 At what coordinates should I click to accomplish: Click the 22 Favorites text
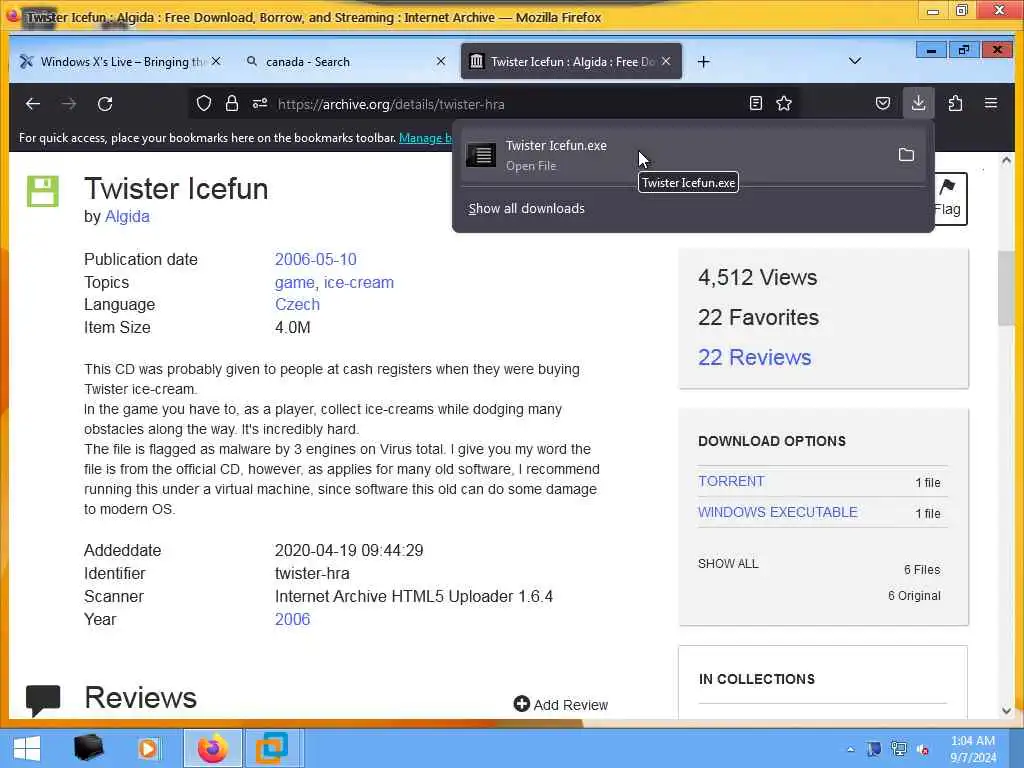point(758,317)
